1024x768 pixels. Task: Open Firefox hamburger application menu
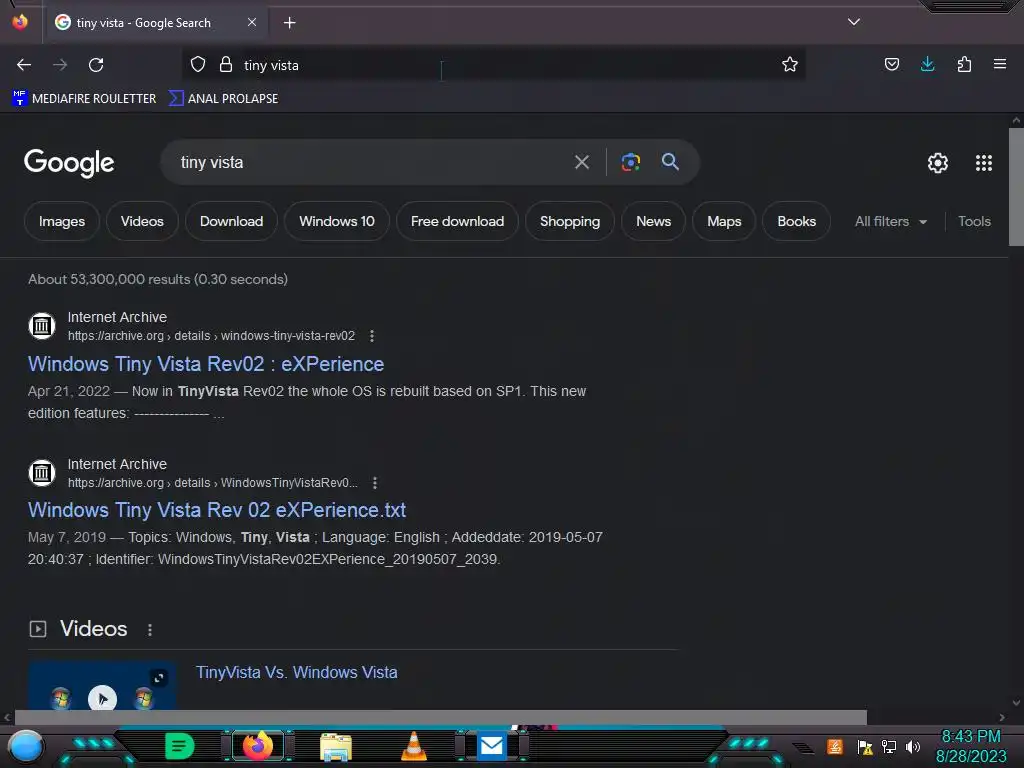click(1000, 64)
